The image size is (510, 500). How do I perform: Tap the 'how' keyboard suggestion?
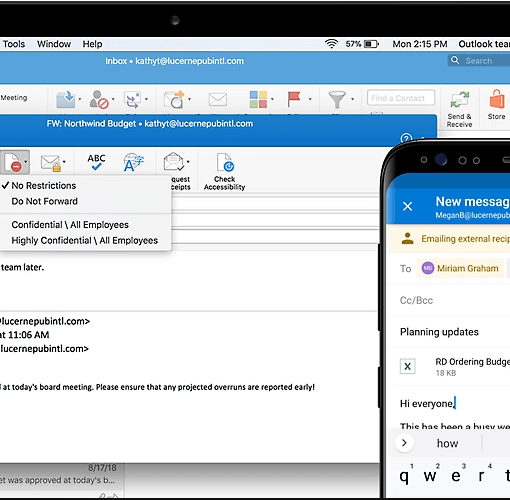pyautogui.click(x=447, y=443)
